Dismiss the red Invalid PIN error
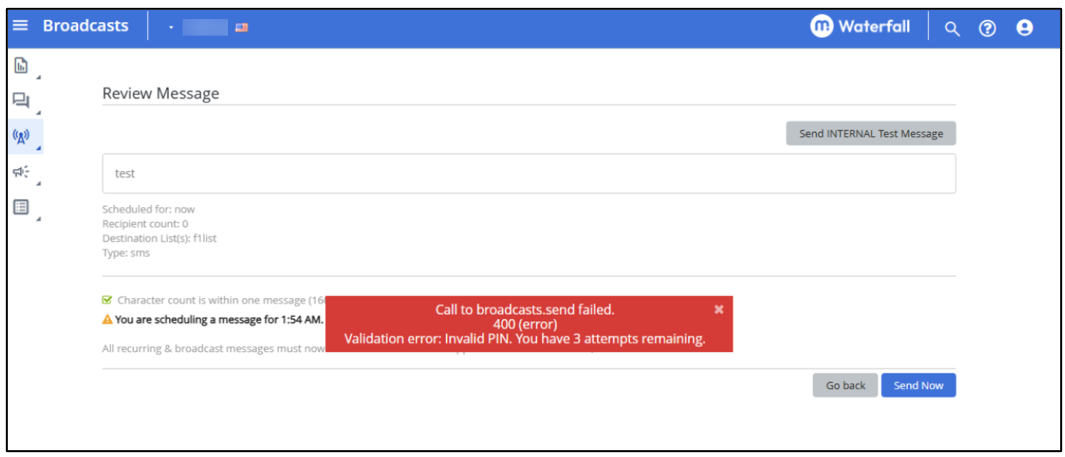Viewport: 1065px width, 457px height. [x=718, y=310]
